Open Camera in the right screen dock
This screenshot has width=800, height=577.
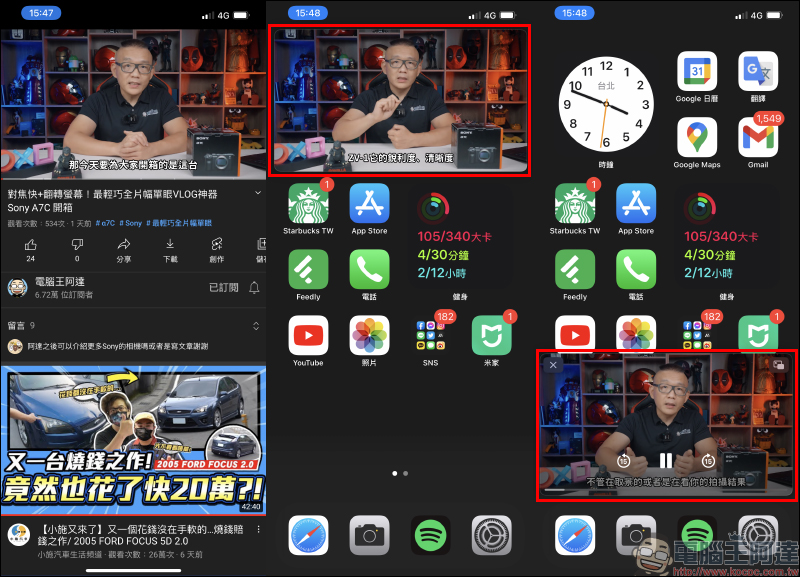tap(636, 535)
